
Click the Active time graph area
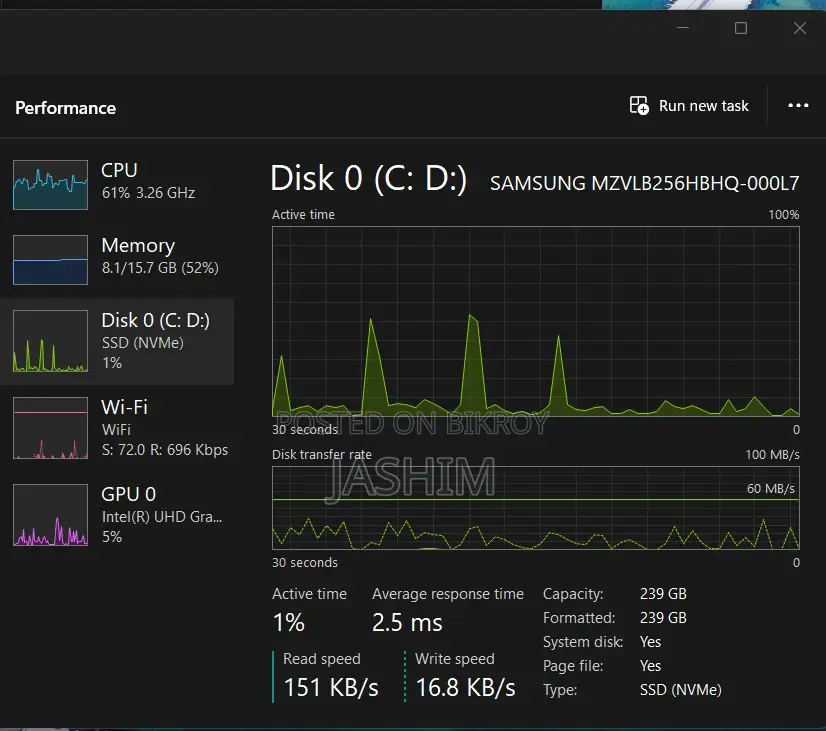536,322
